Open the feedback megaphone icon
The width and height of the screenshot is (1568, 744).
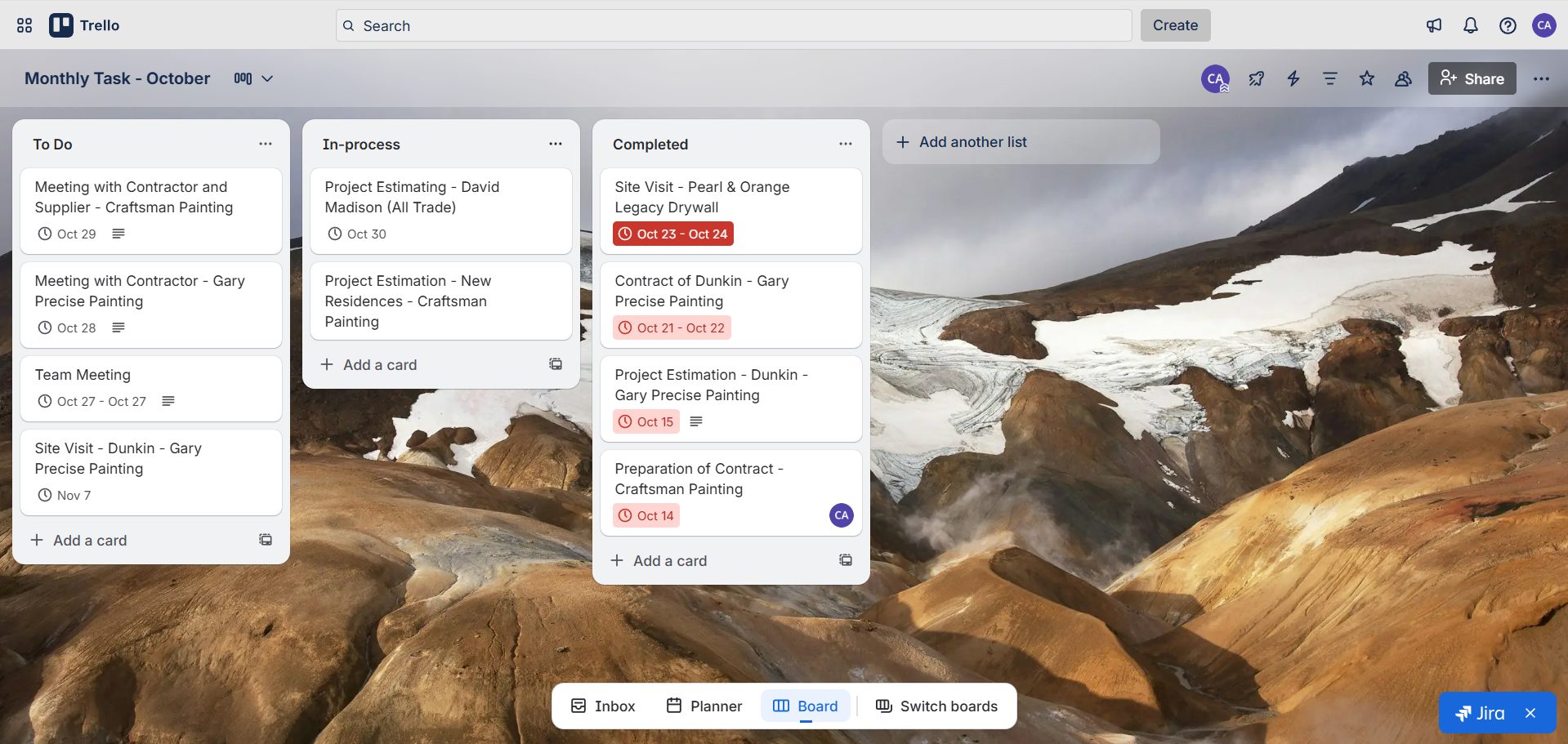tap(1434, 25)
